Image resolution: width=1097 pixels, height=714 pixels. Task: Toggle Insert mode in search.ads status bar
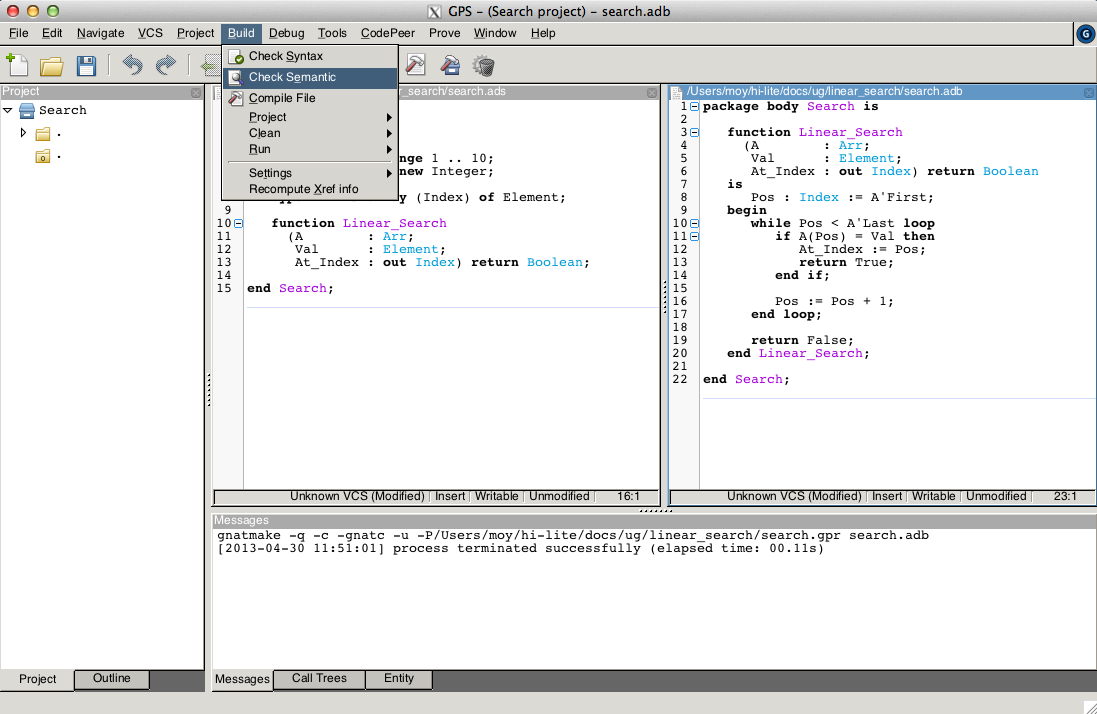[450, 496]
